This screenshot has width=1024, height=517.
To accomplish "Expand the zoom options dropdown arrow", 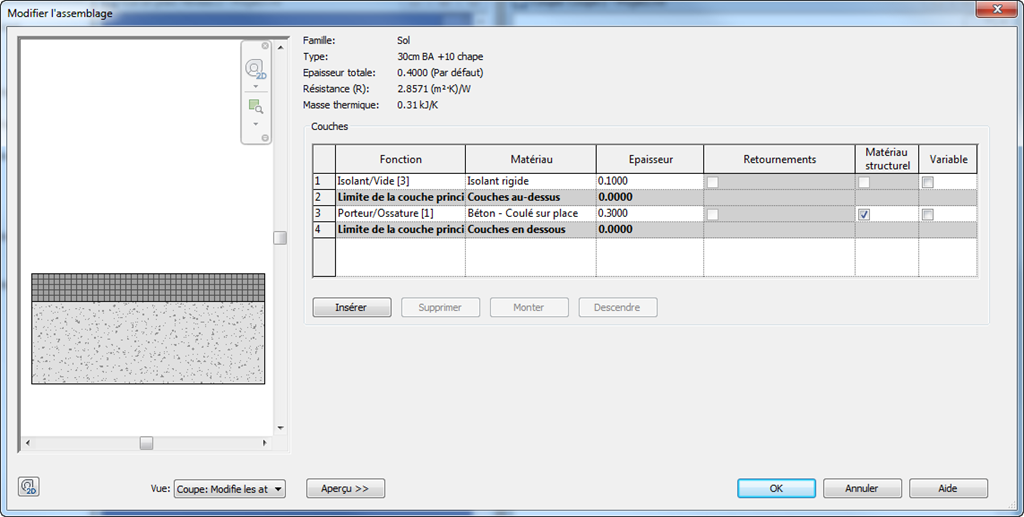I will pos(255,123).
